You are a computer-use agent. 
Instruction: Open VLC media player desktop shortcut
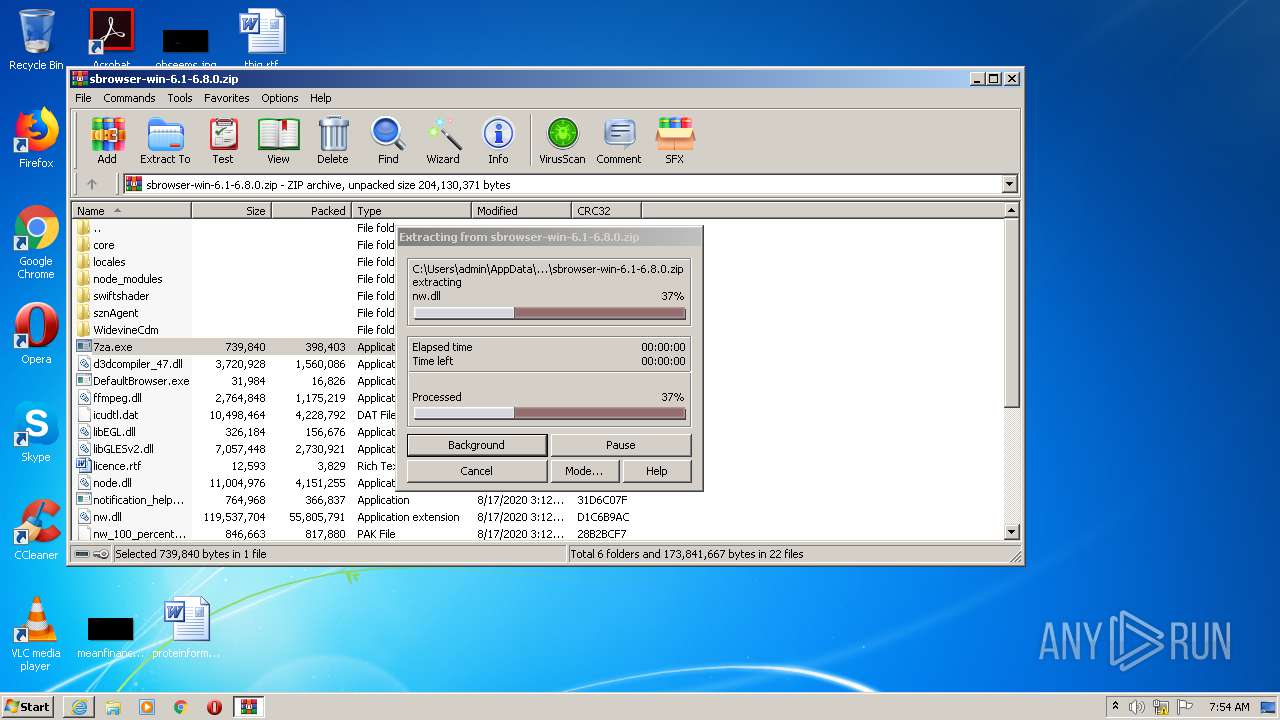[36, 634]
